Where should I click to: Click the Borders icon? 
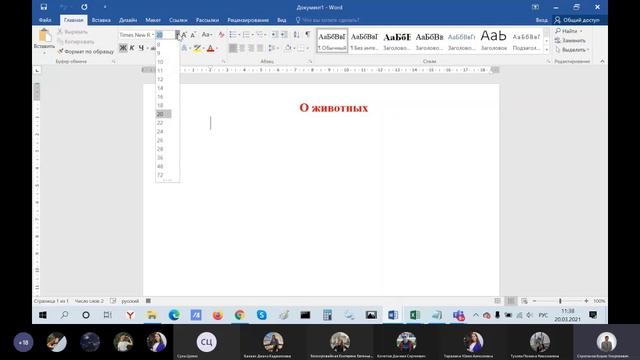301,48
